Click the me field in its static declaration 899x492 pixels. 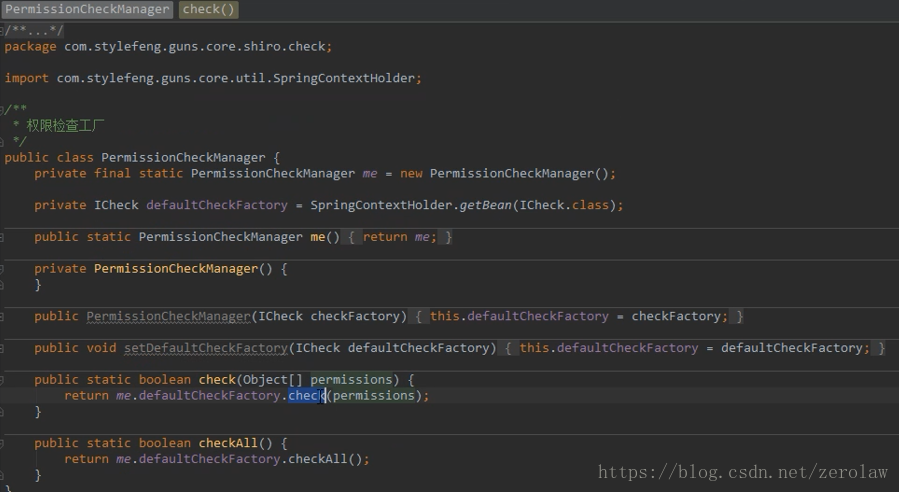[x=370, y=174]
